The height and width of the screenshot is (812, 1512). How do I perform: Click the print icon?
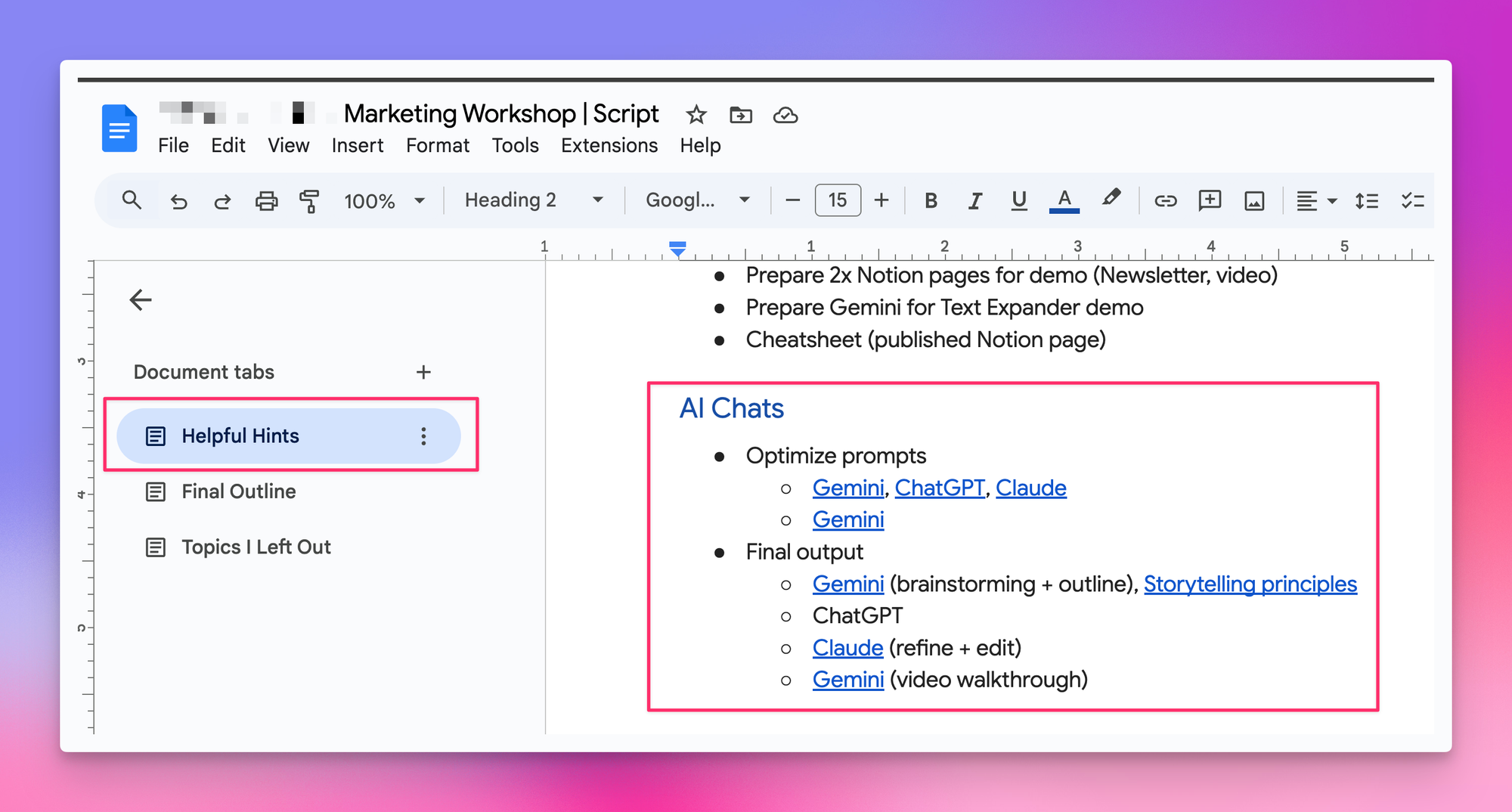click(x=266, y=201)
